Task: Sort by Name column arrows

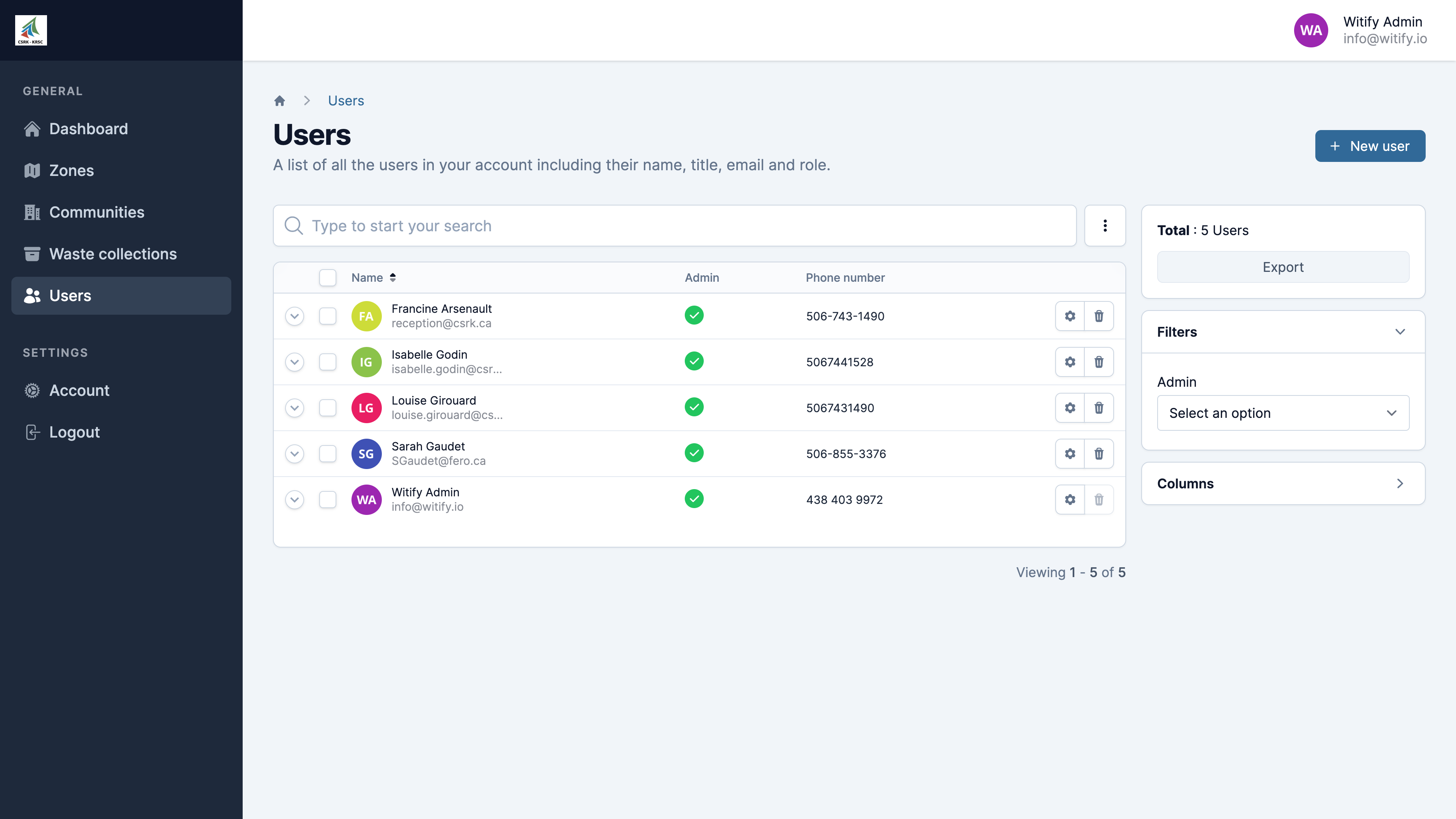Action: click(x=392, y=278)
